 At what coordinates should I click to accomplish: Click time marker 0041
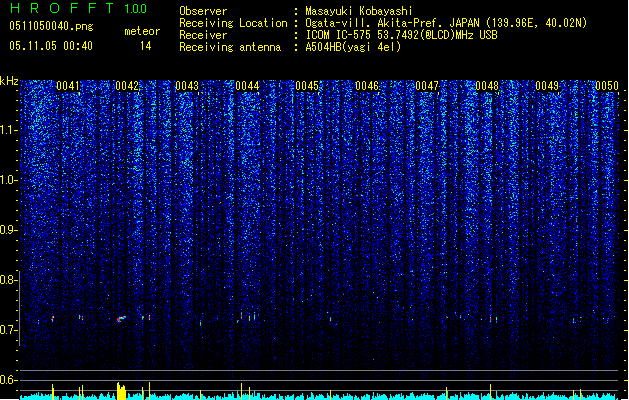pyautogui.click(x=68, y=86)
